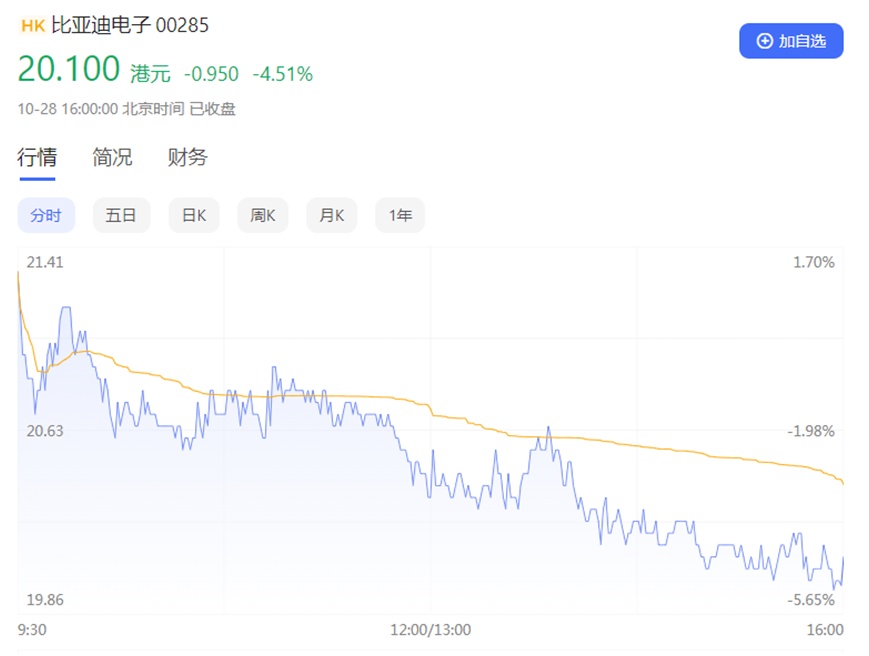869x656 pixels.
Task: Select the 五日 chart period
Action: click(x=121, y=215)
